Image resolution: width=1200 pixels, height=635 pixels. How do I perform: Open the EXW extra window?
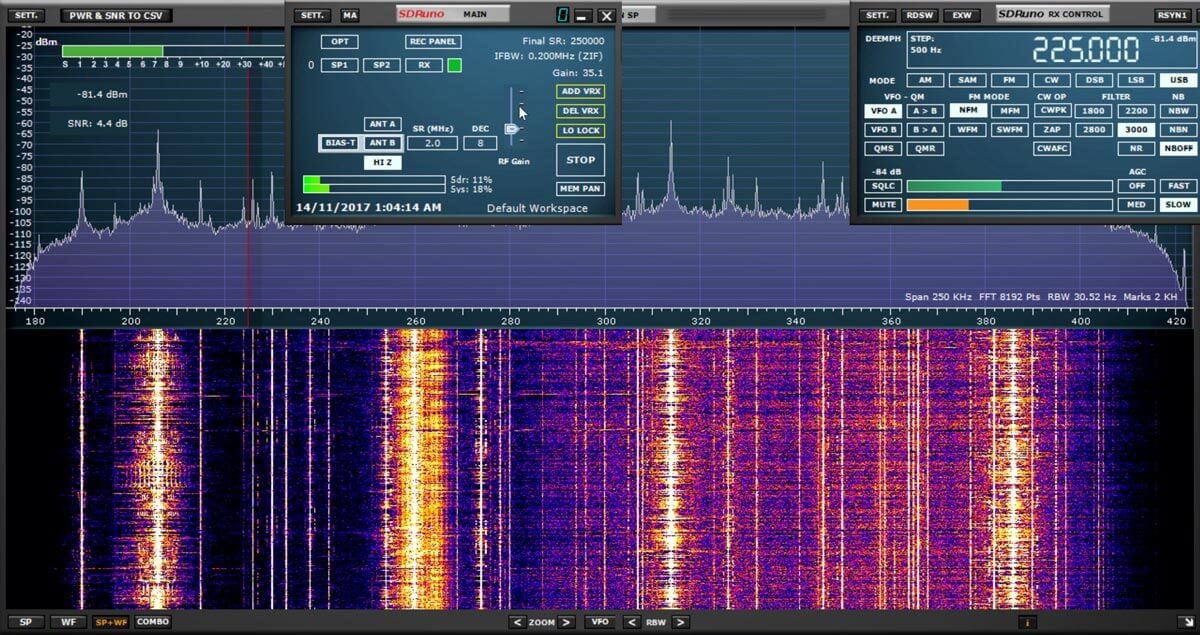[x=962, y=15]
